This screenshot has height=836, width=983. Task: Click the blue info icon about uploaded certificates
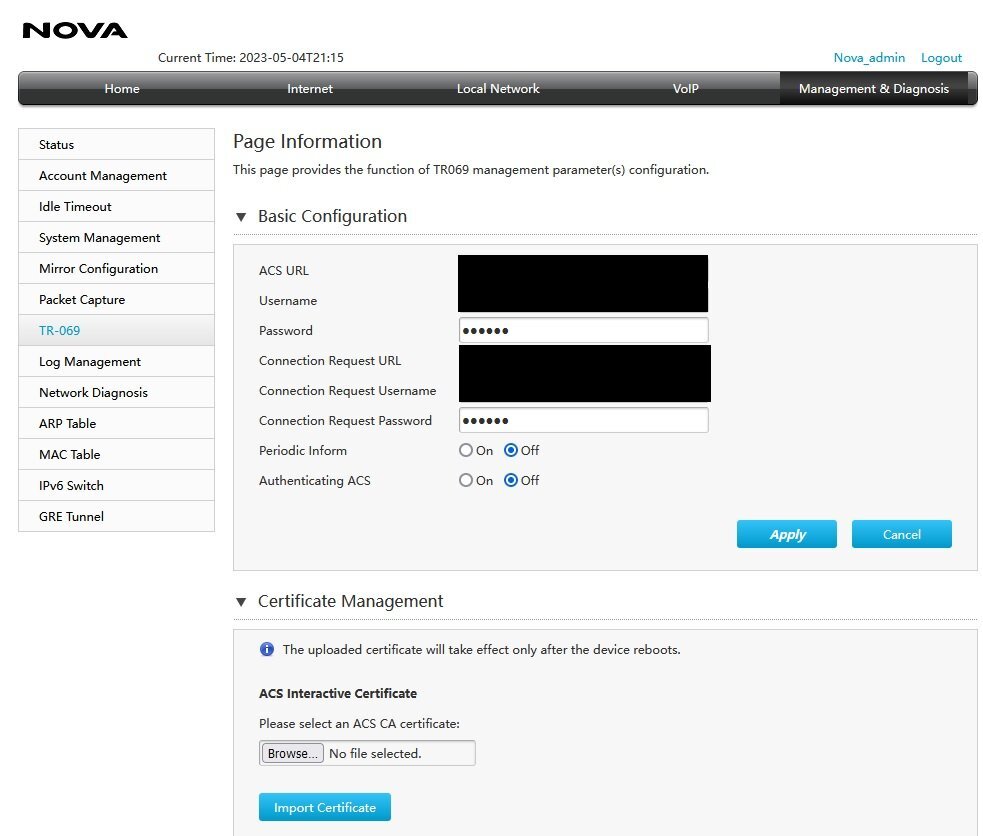click(266, 649)
